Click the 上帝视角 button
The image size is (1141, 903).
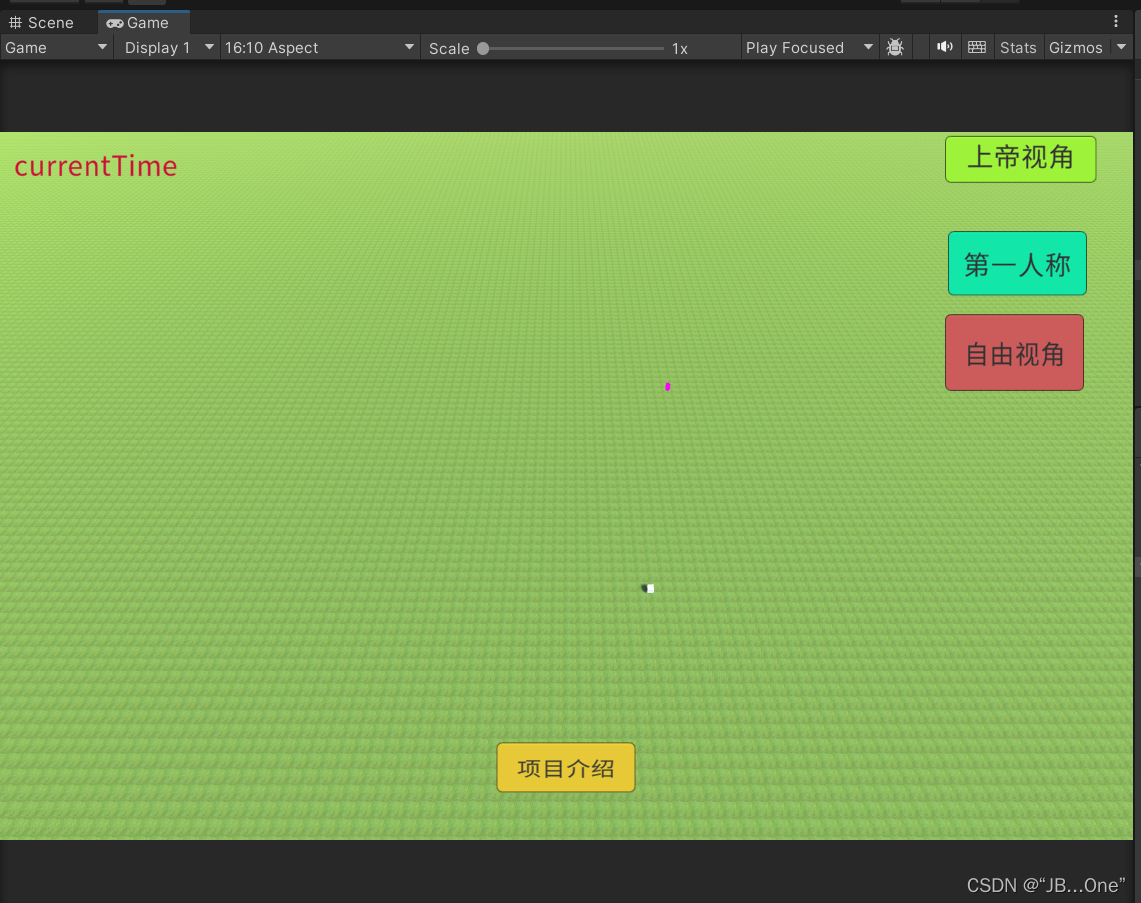coord(1020,159)
